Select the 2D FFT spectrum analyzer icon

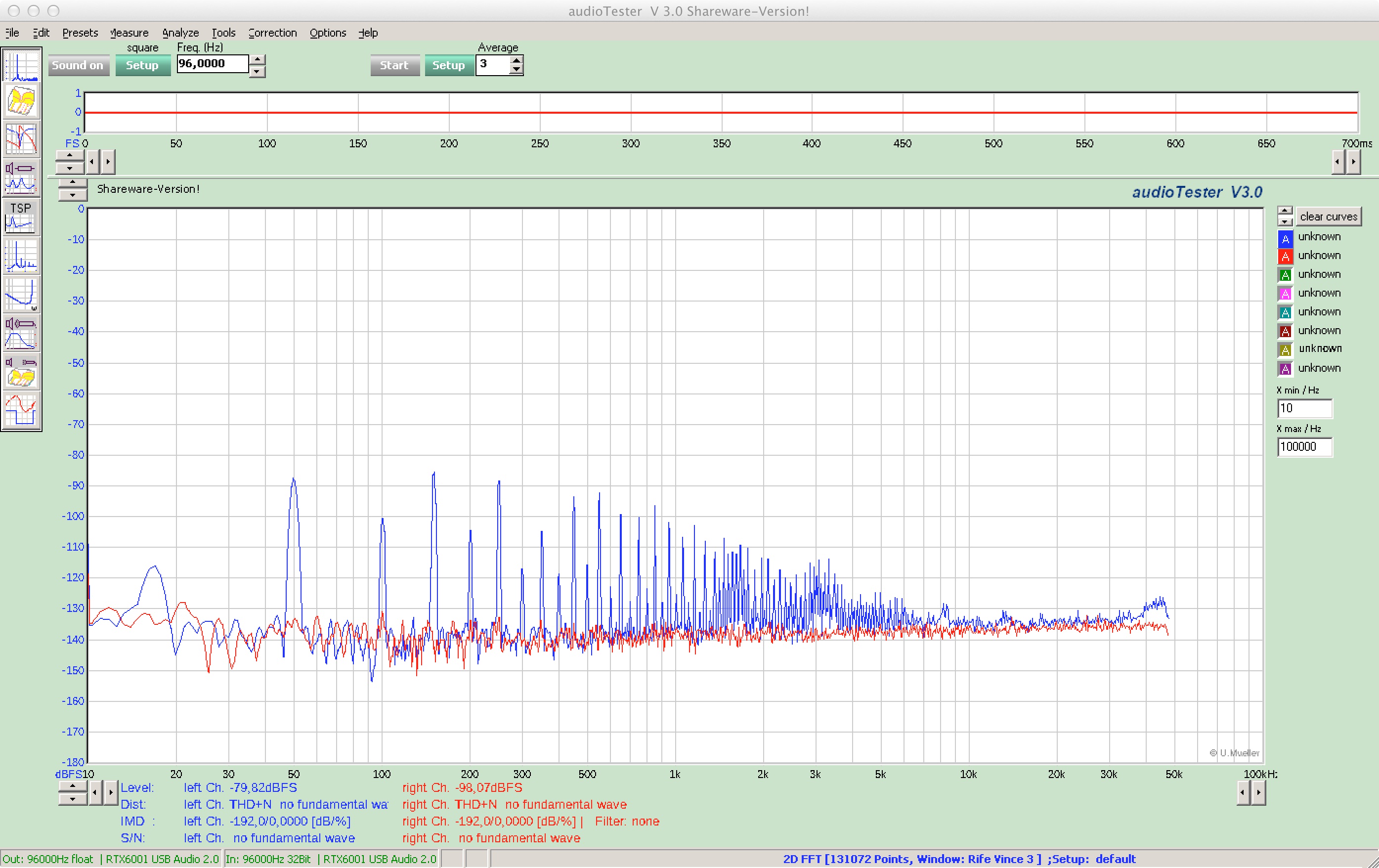tap(21, 65)
